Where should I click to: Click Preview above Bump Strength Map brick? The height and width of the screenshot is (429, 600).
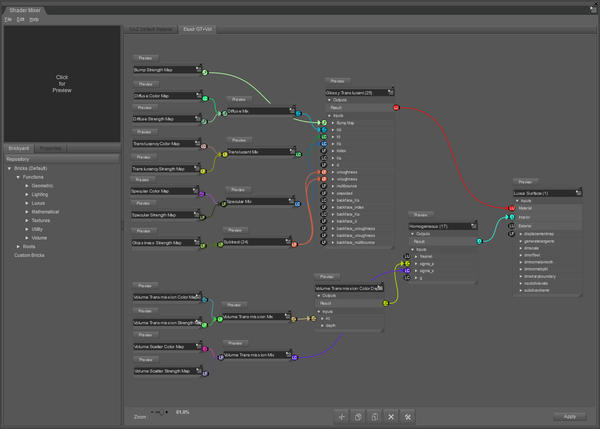click(145, 58)
